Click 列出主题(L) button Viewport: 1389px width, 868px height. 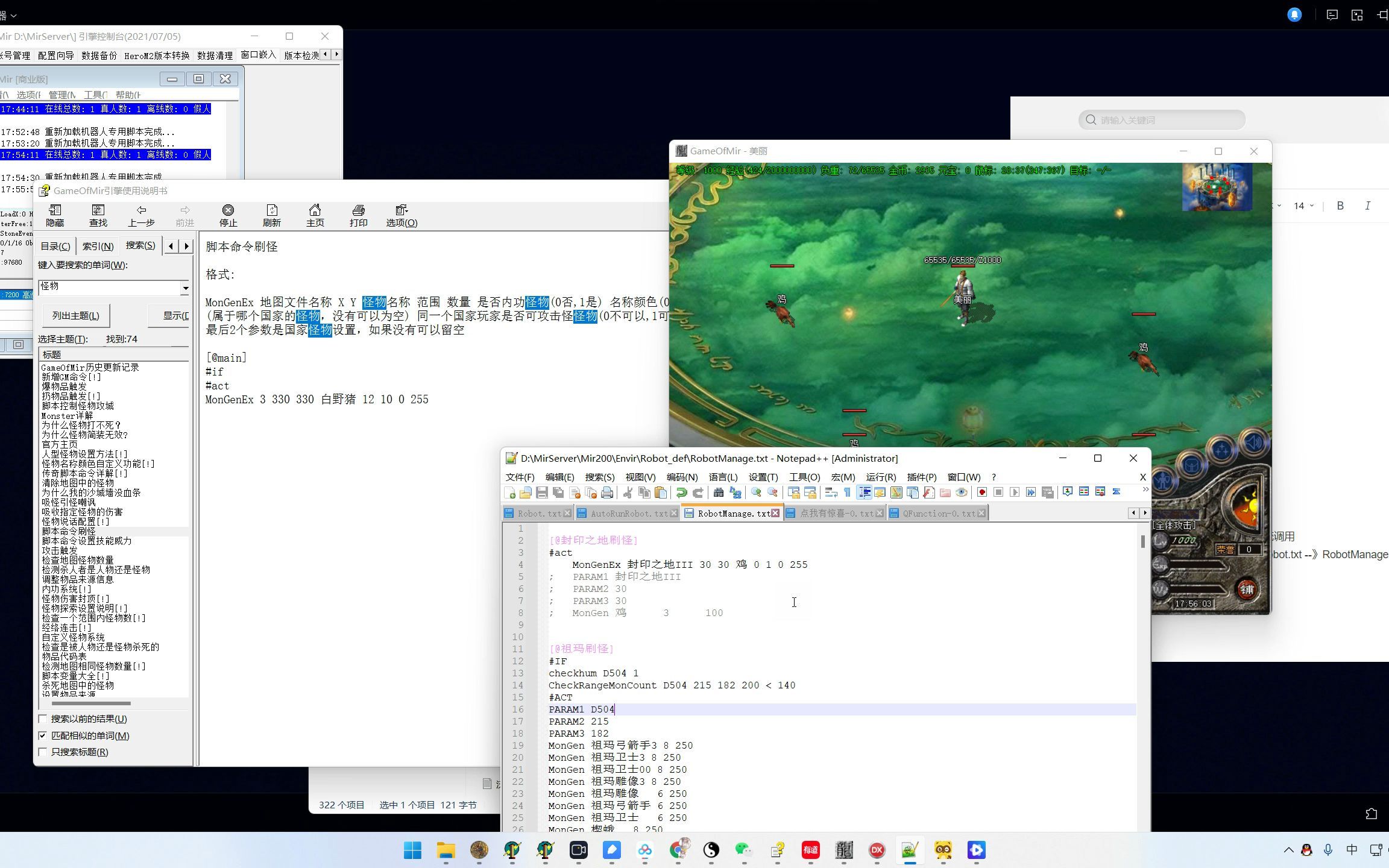(x=76, y=315)
